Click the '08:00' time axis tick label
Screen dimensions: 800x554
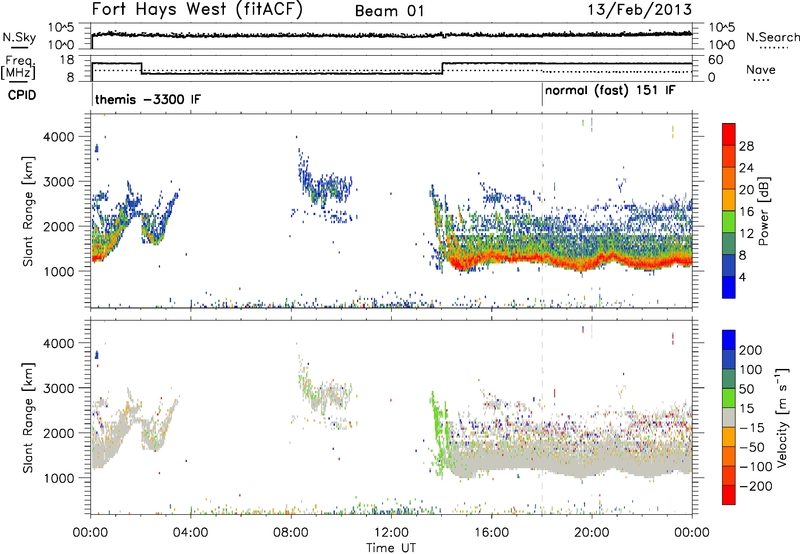[x=291, y=533]
